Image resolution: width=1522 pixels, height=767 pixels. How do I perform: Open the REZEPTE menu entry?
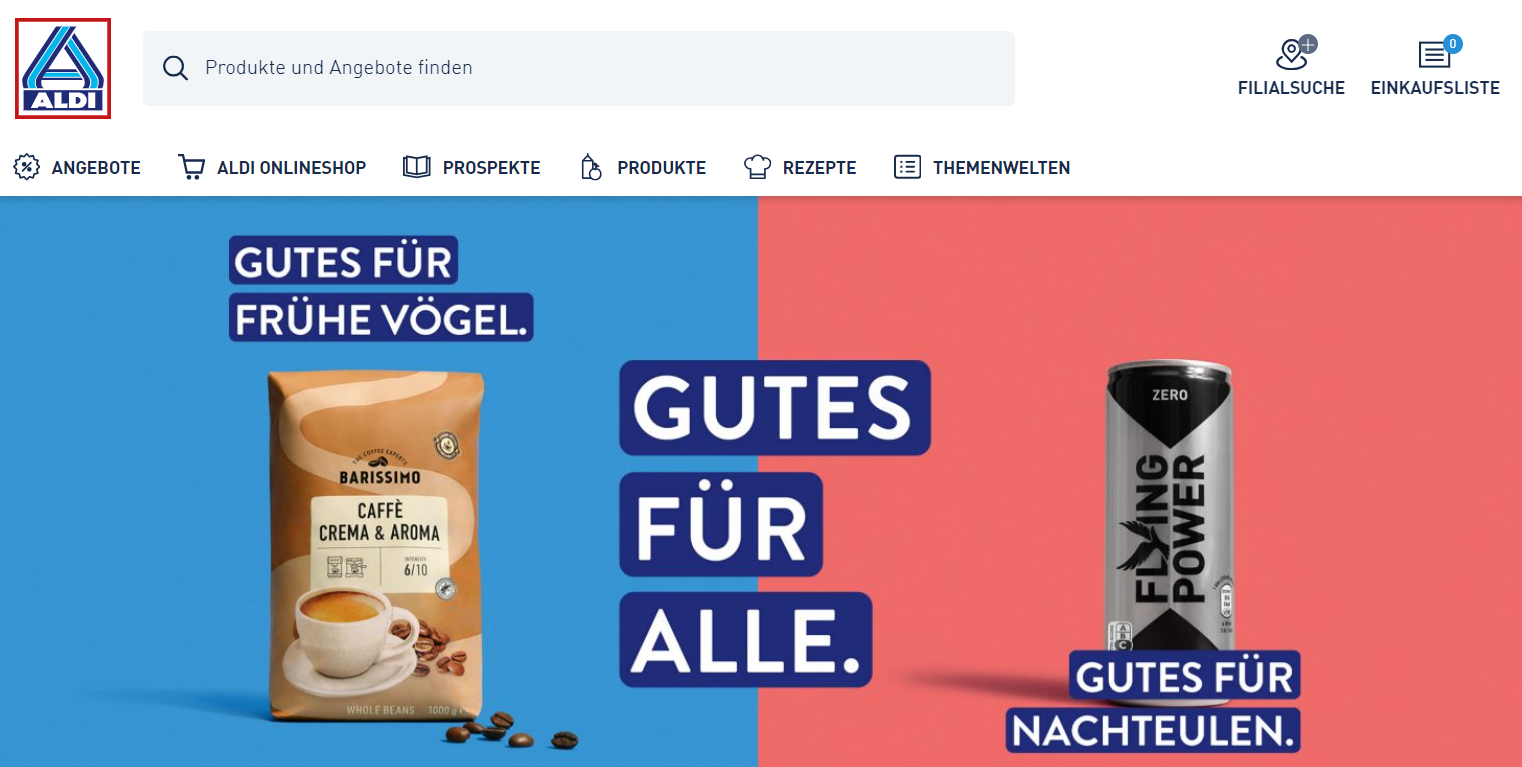point(820,168)
